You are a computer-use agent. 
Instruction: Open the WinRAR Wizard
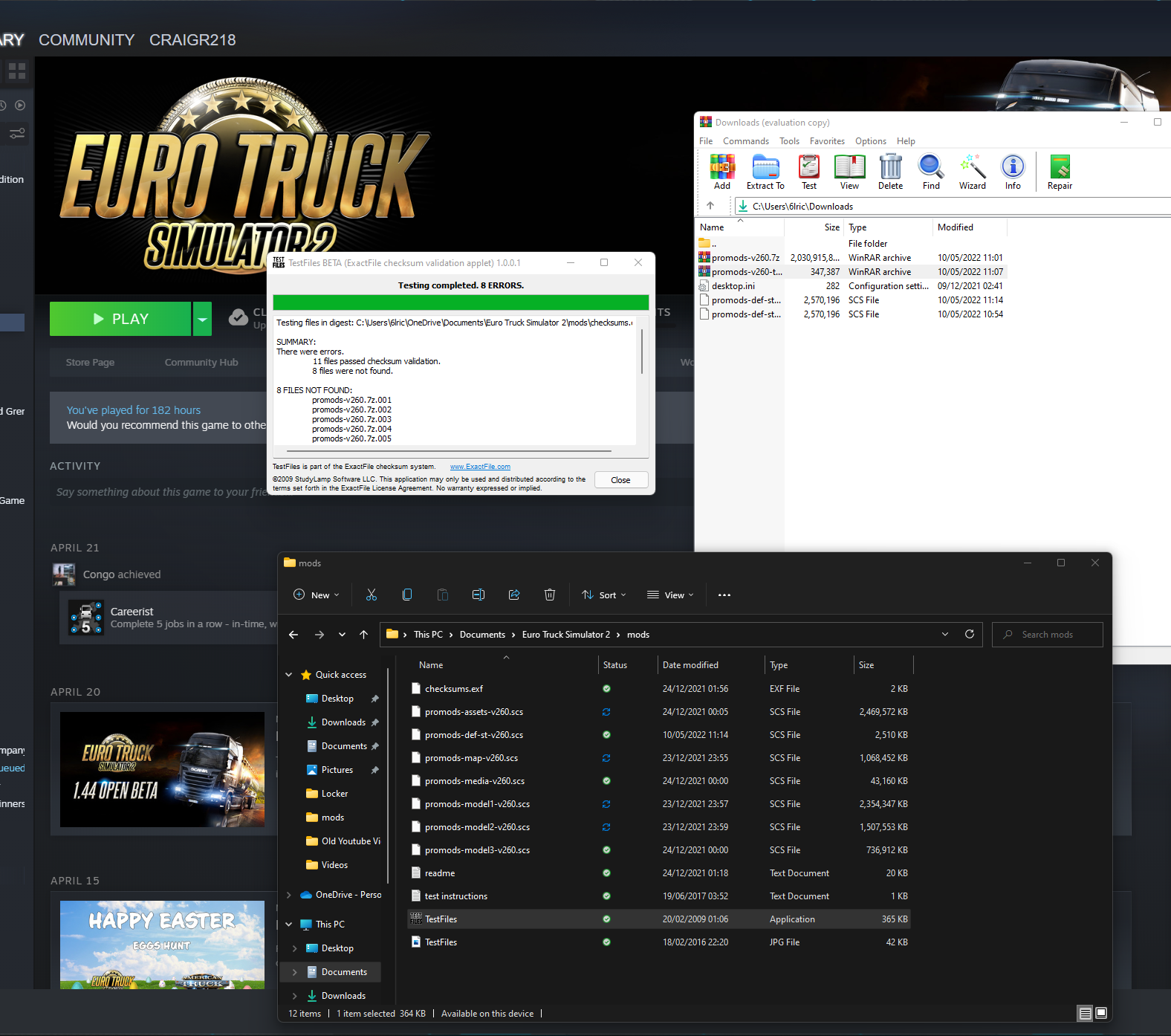[972, 172]
